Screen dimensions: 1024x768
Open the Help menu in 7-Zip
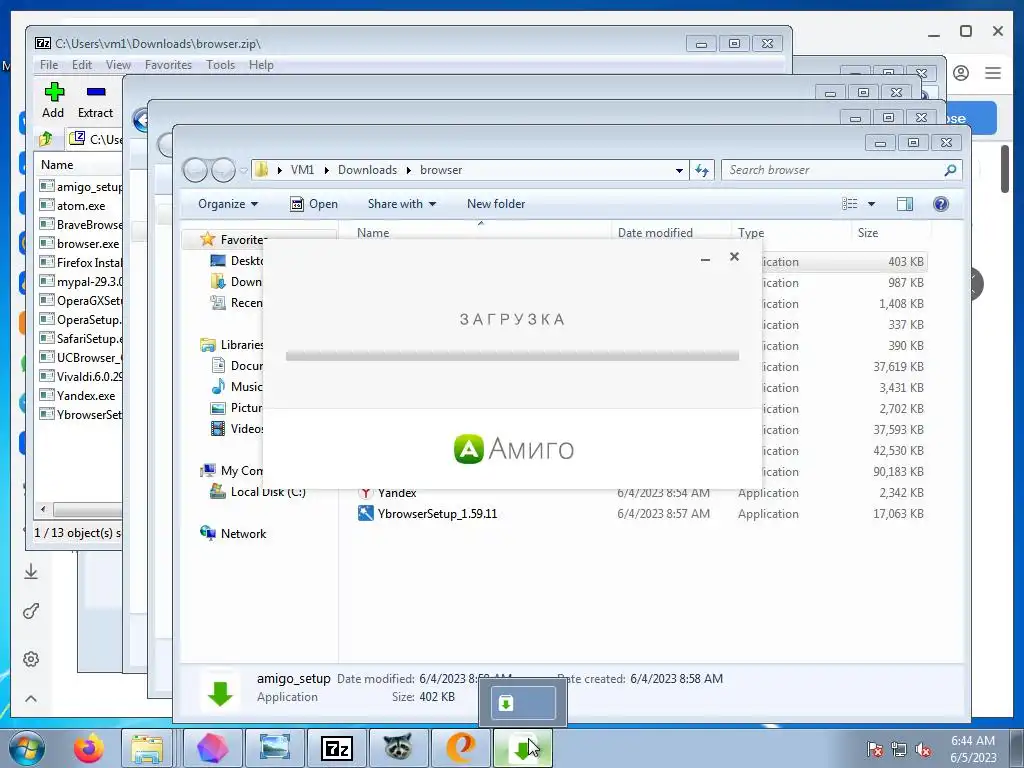261,65
